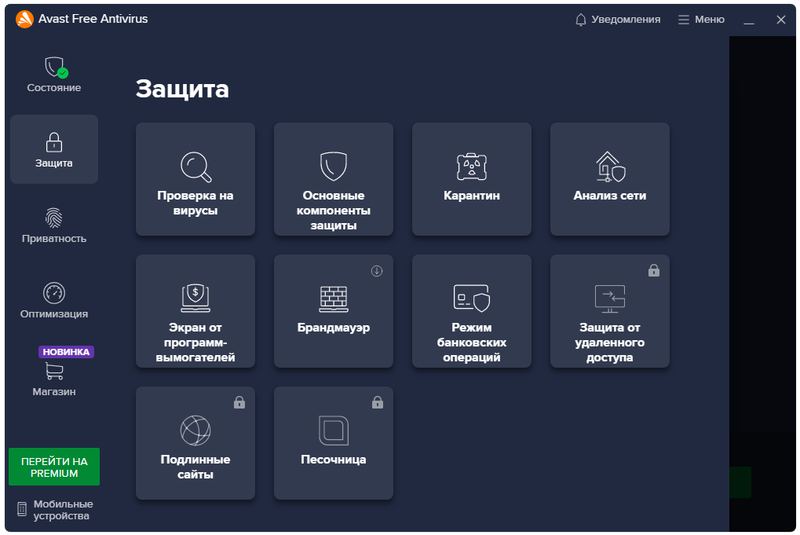800x535 pixels.
Task: Open the Подлинные сайты globe tile
Action: coord(195,443)
